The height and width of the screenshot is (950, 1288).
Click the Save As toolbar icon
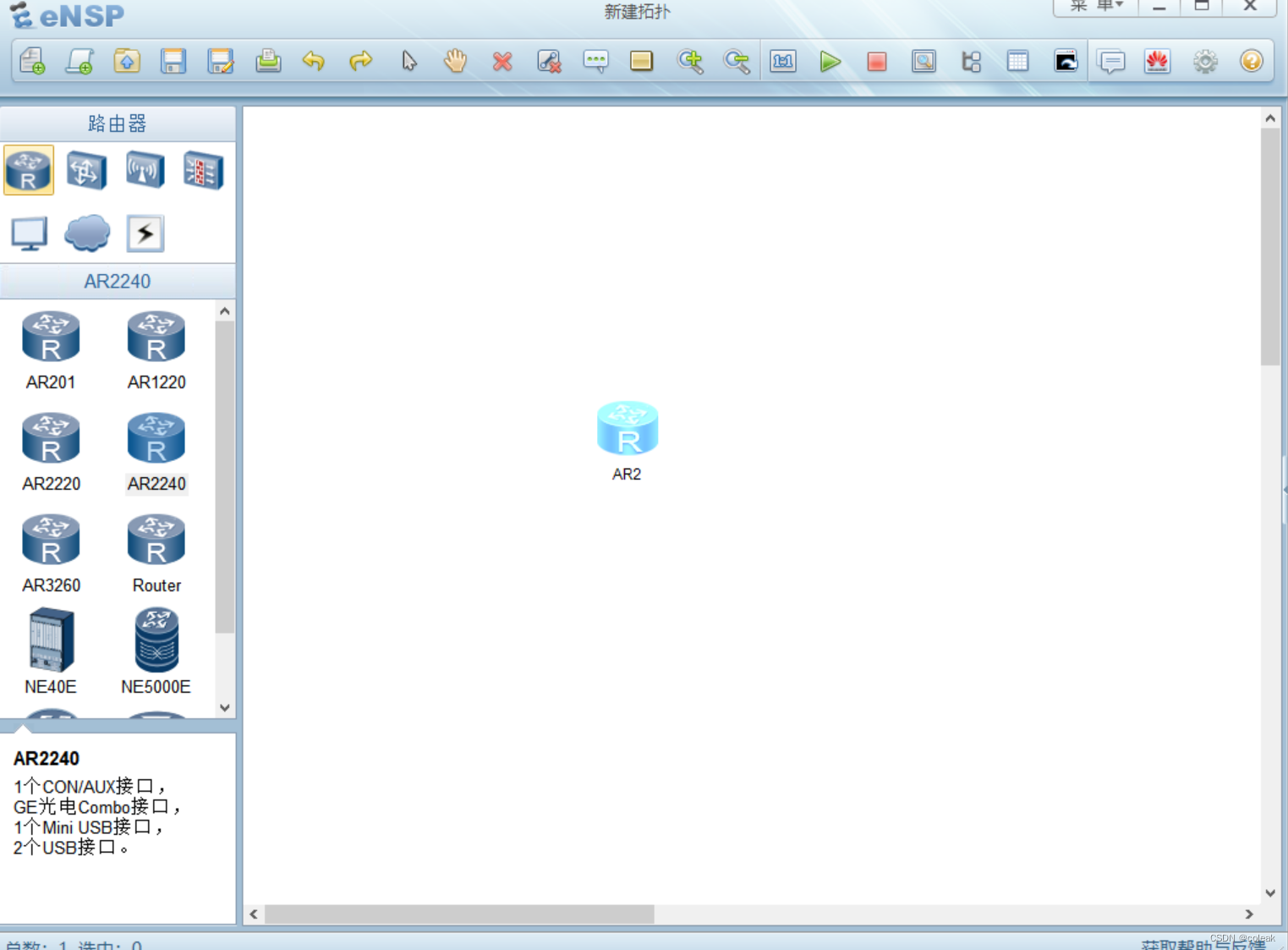(221, 61)
